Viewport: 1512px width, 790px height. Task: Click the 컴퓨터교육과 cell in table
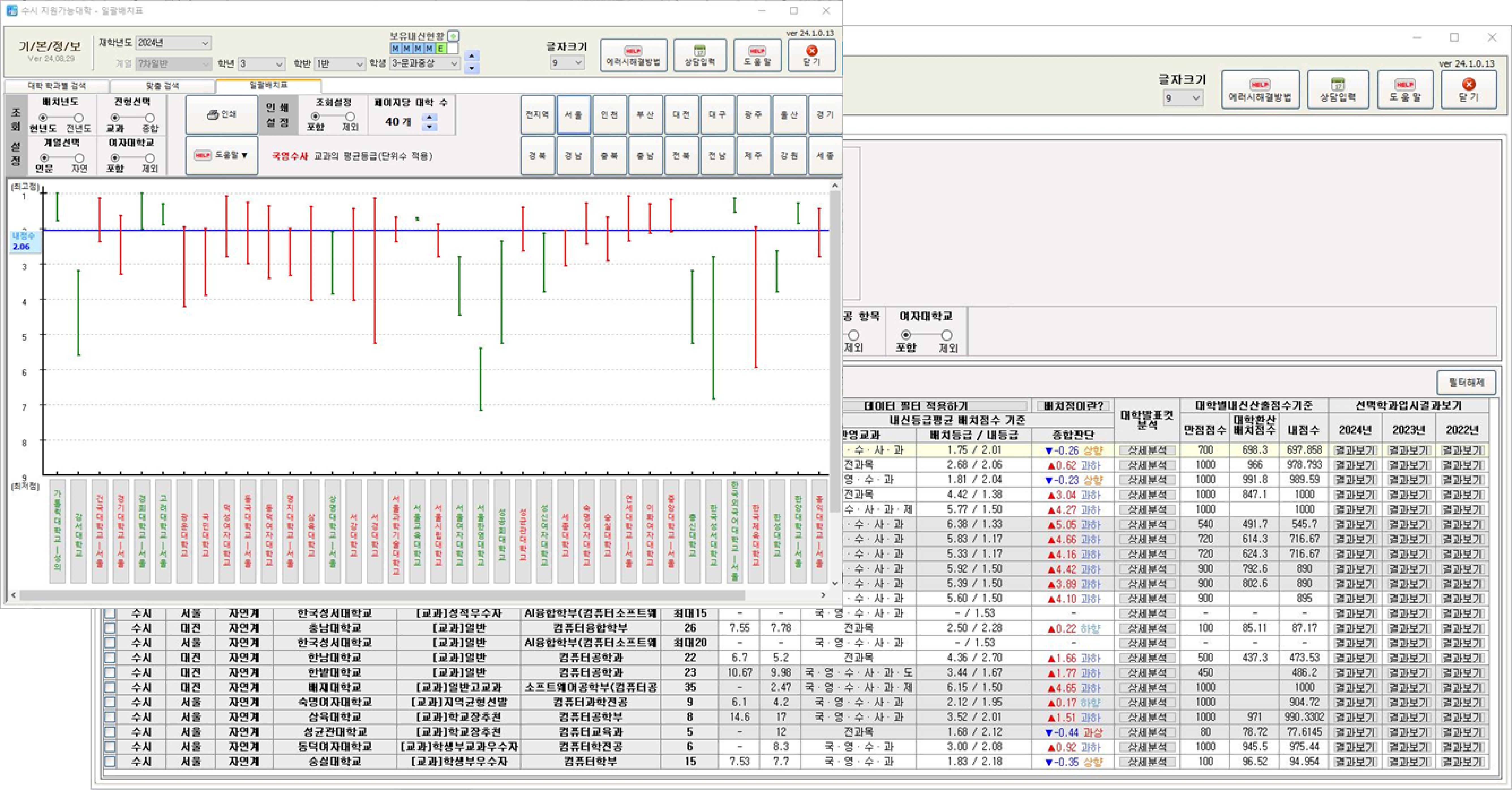[590, 732]
